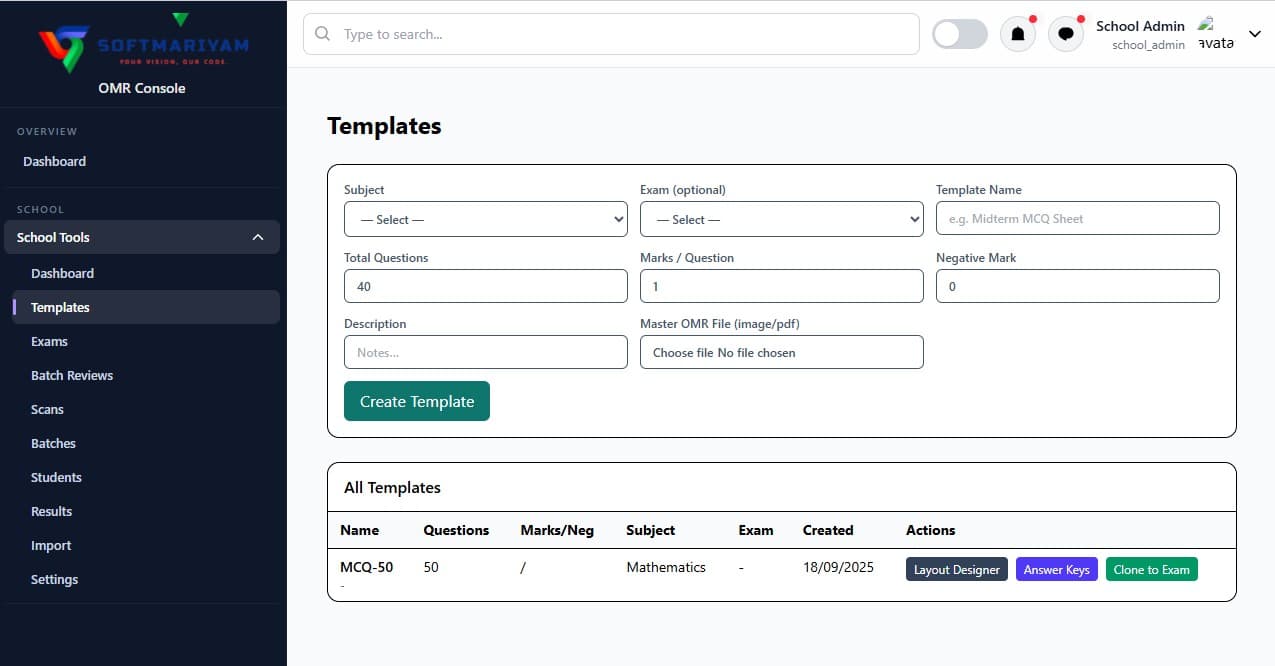The height and width of the screenshot is (666, 1275).
Task: Click the search magnifier icon
Action: [x=322, y=34]
